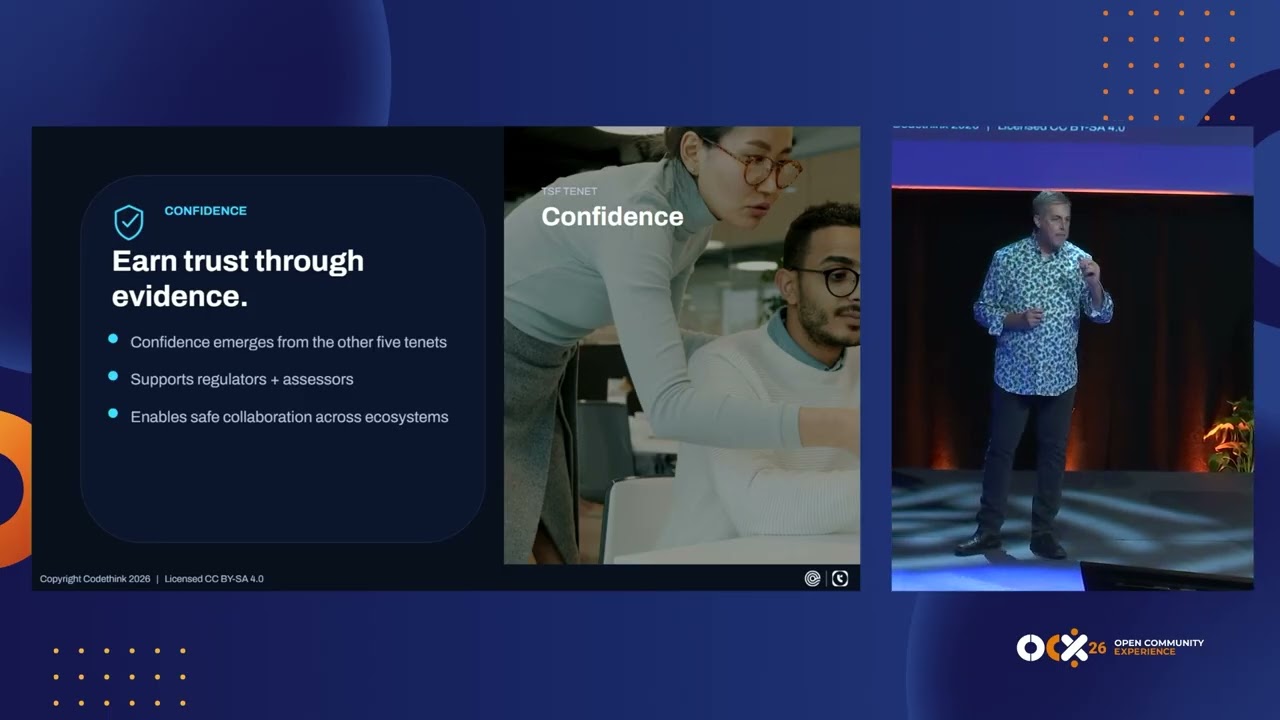Screen dimensions: 1280x720
Task: Click the speaker camera video feed
Action: (1072, 358)
